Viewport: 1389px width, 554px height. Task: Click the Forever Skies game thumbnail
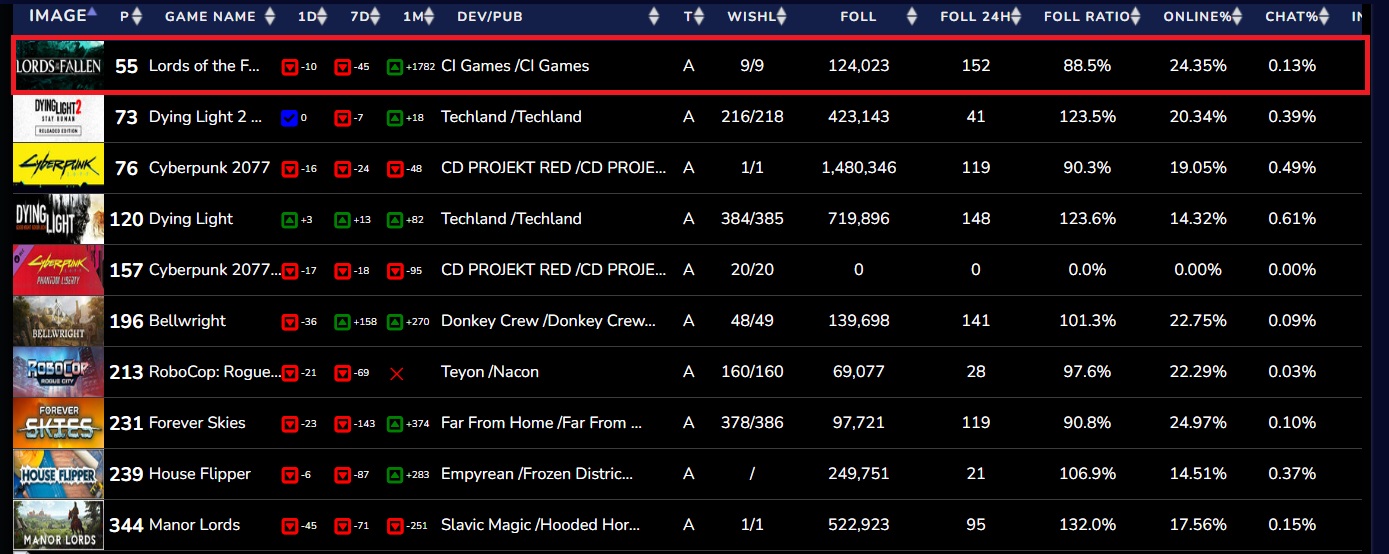[58, 423]
